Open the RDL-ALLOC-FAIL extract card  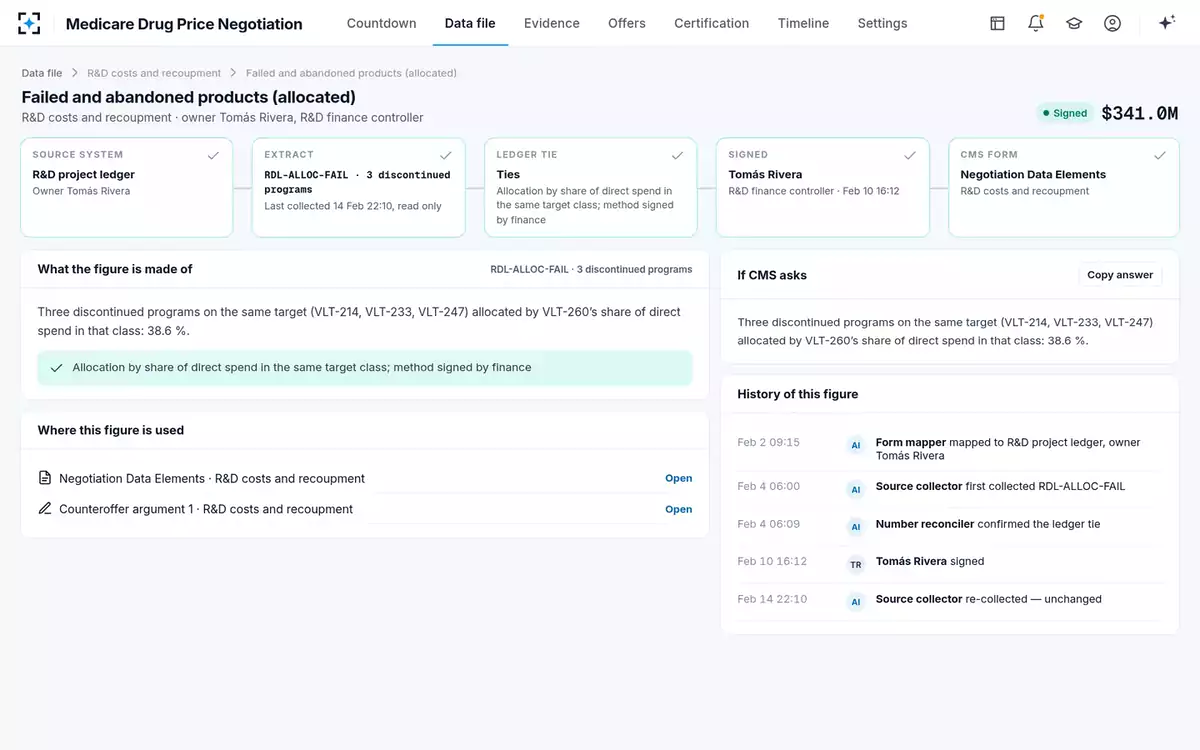pyautogui.click(x=359, y=187)
